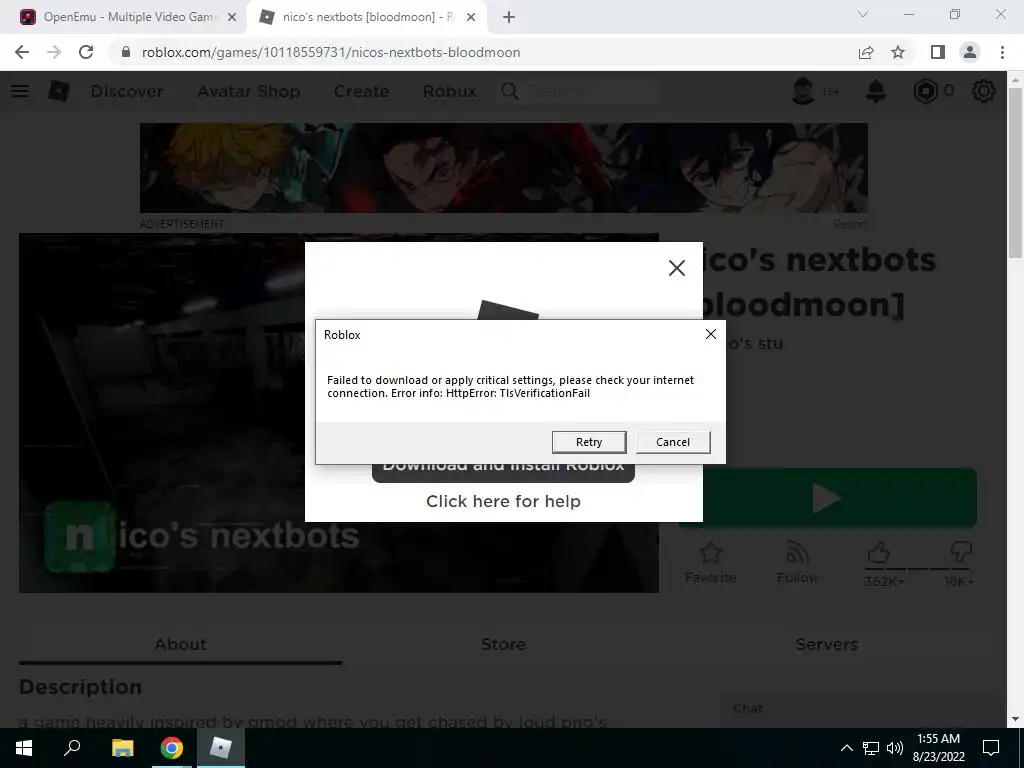Close the white Roblox download popup
This screenshot has height=768, width=1024.
(x=677, y=268)
